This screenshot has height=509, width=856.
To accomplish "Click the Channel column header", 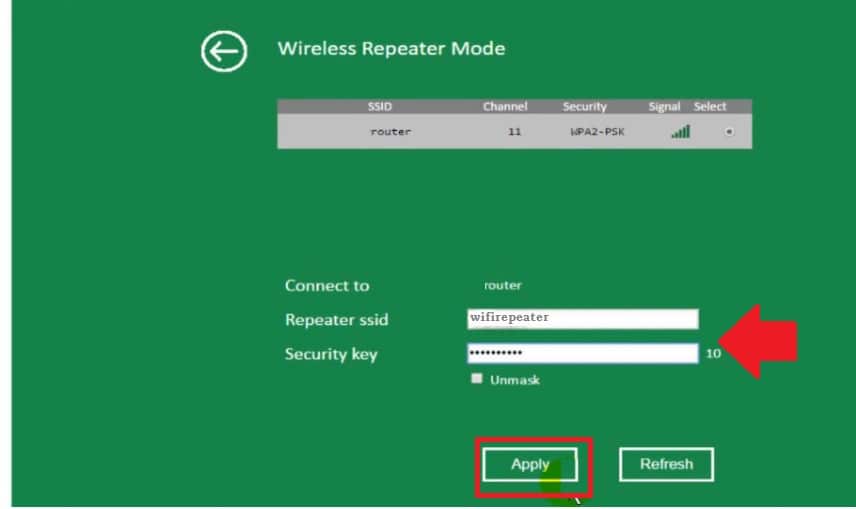I will pyautogui.click(x=504, y=107).
